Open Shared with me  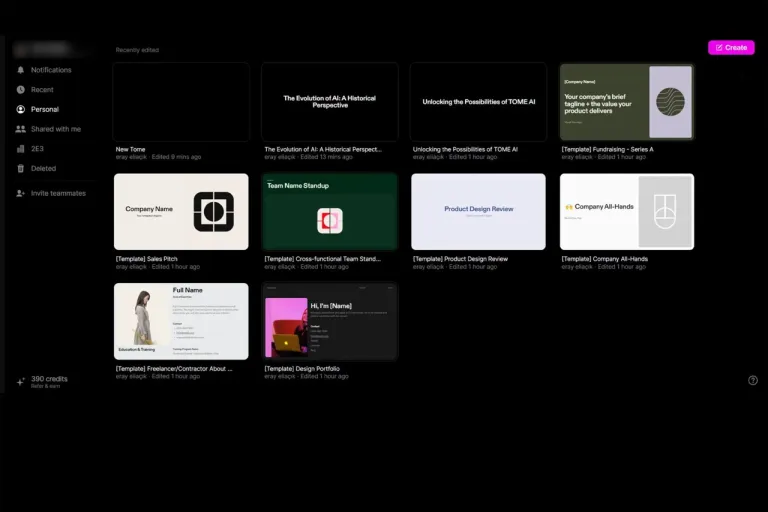tap(56, 129)
